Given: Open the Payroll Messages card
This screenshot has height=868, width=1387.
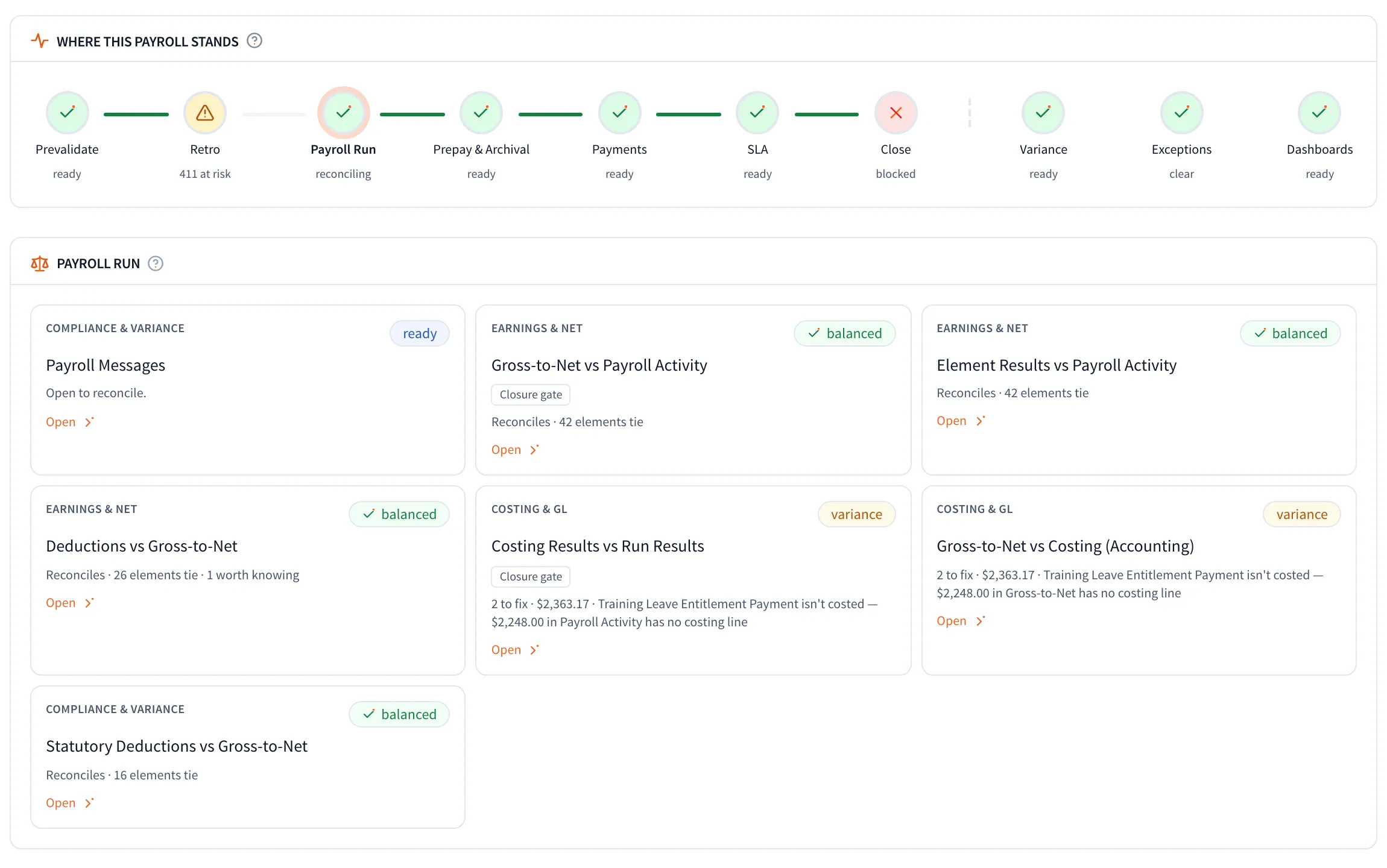Looking at the screenshot, I should tap(70, 422).
